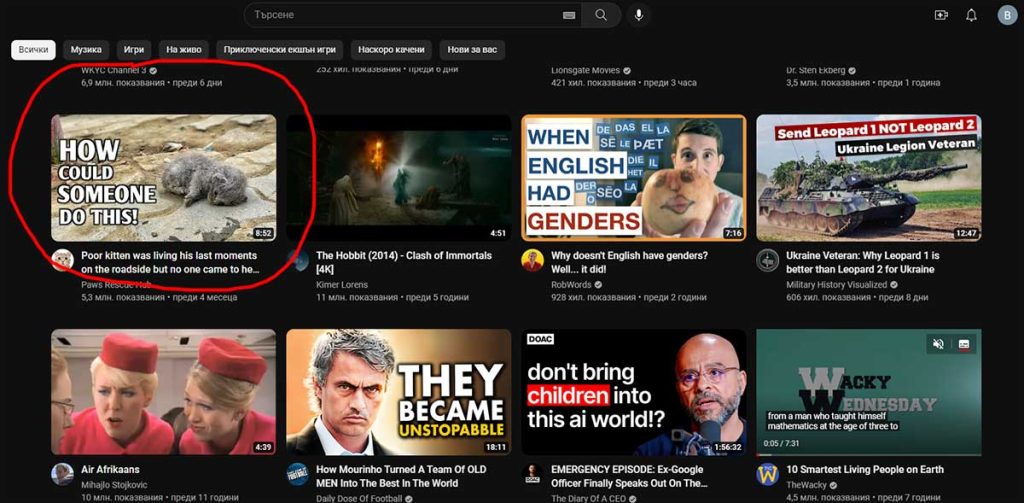Switch to the На живо chip
Image resolution: width=1024 pixels, height=503 pixels.
[183, 49]
